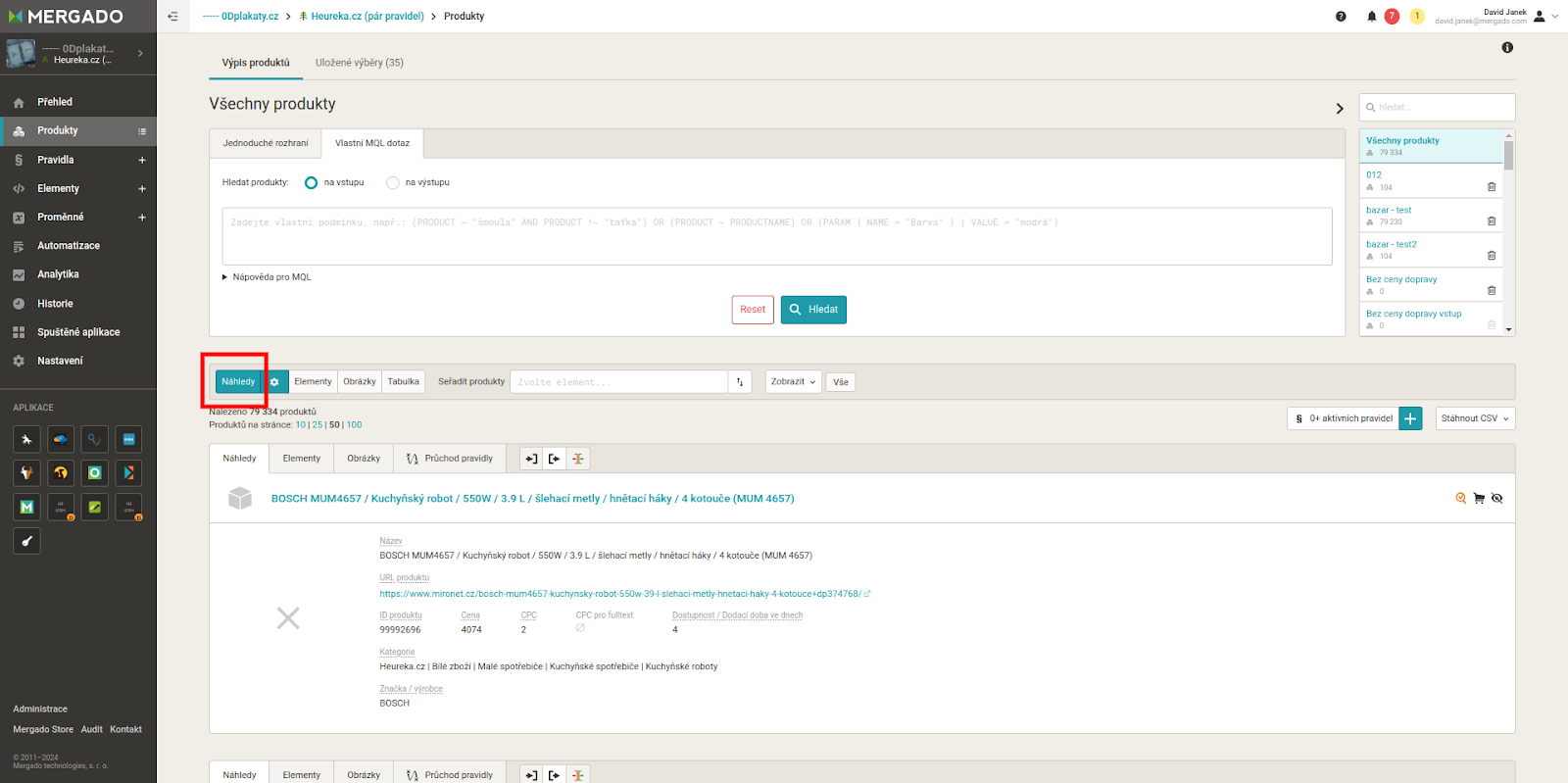The image size is (1568, 783).
Task: Delete the Bez ceny dopravy selection
Action: [x=1492, y=290]
